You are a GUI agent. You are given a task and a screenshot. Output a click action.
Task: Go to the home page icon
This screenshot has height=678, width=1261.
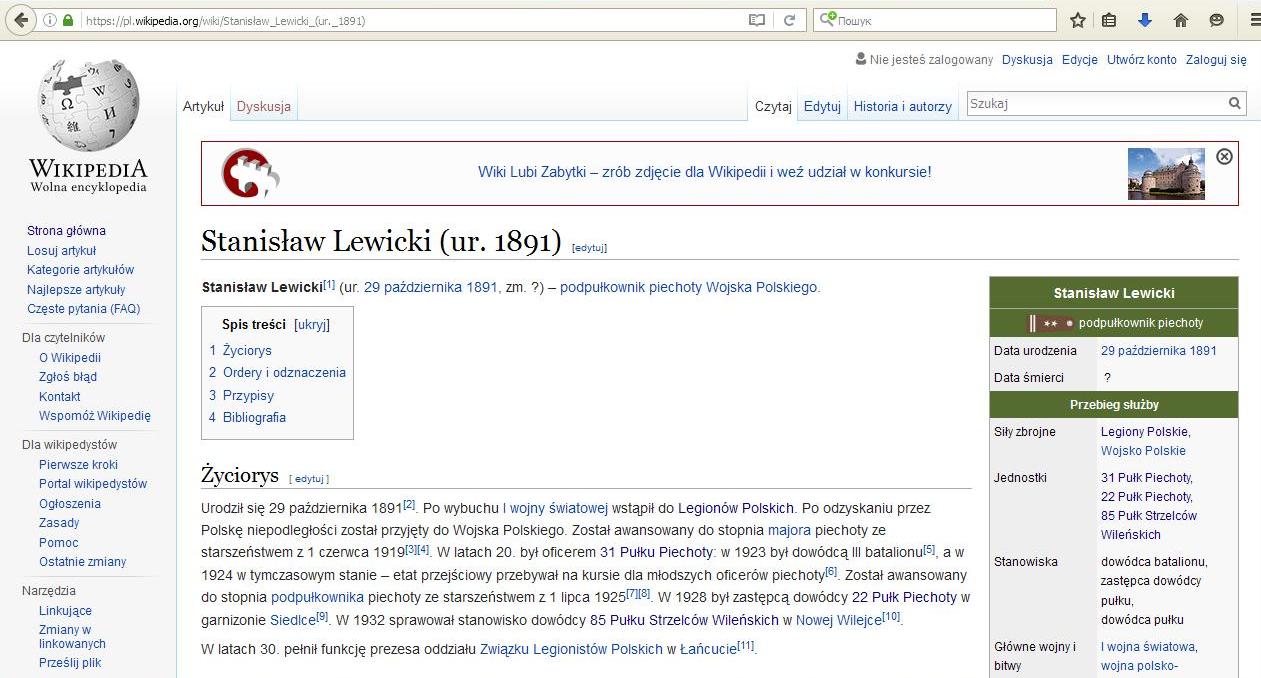[1180, 20]
